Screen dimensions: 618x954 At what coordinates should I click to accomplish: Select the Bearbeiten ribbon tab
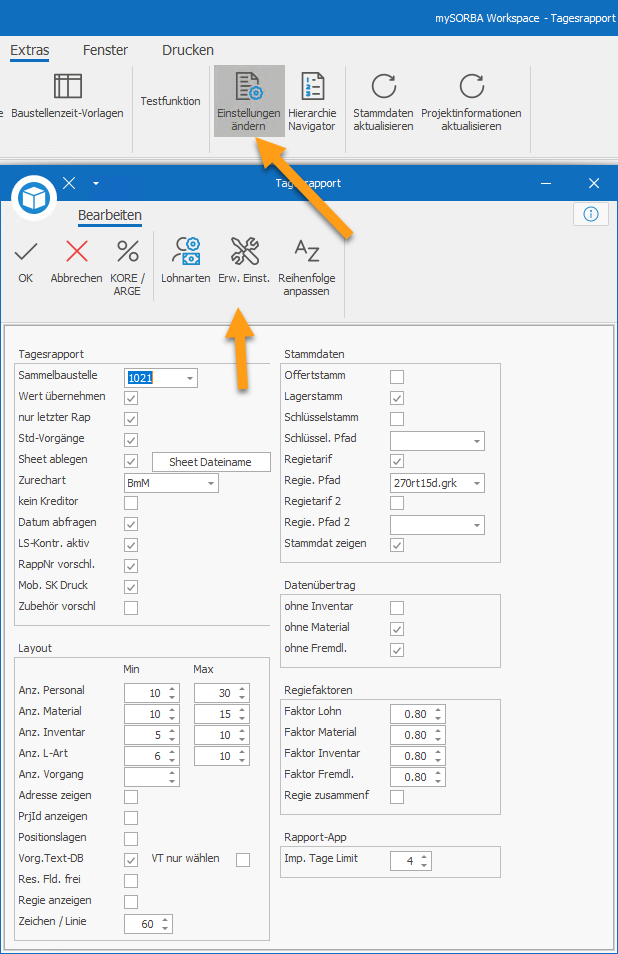click(110, 215)
